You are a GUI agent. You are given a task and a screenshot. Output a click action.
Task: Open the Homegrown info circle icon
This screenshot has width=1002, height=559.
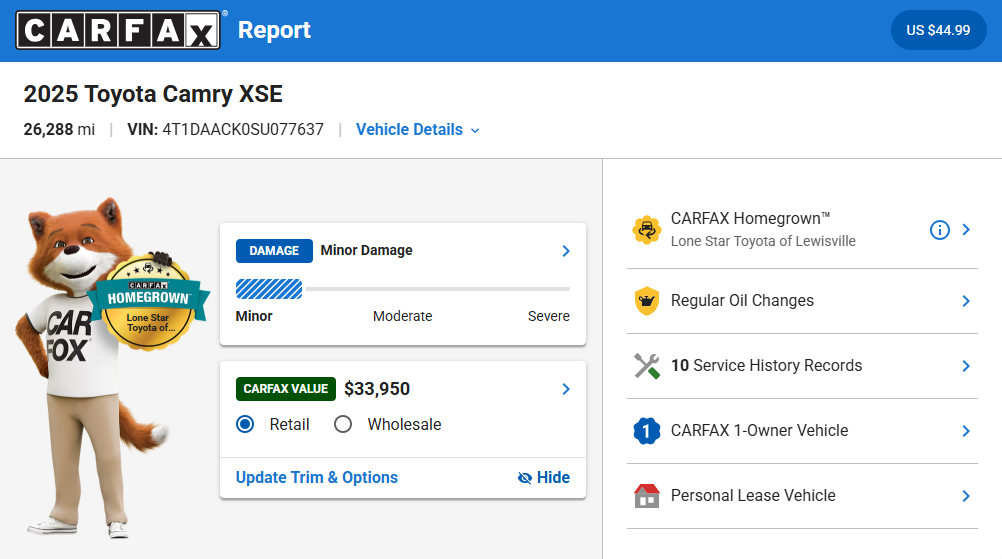click(939, 230)
